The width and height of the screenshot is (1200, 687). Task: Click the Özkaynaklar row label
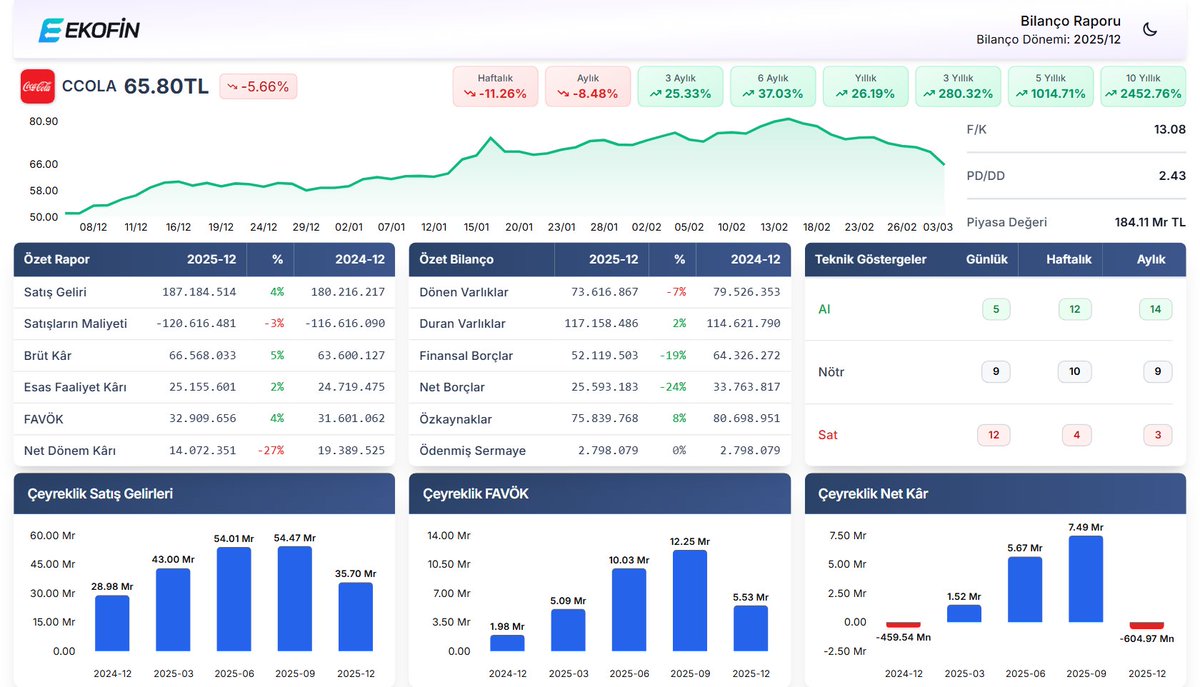pyautogui.click(x=456, y=419)
